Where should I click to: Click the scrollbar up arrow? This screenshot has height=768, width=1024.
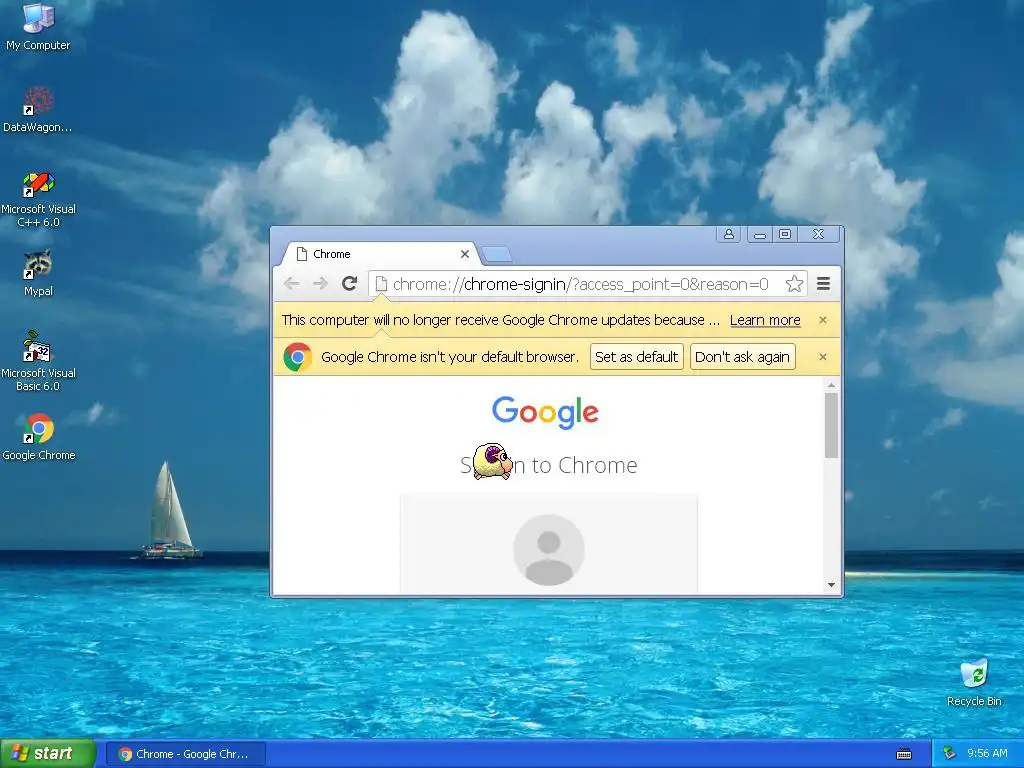tap(831, 385)
